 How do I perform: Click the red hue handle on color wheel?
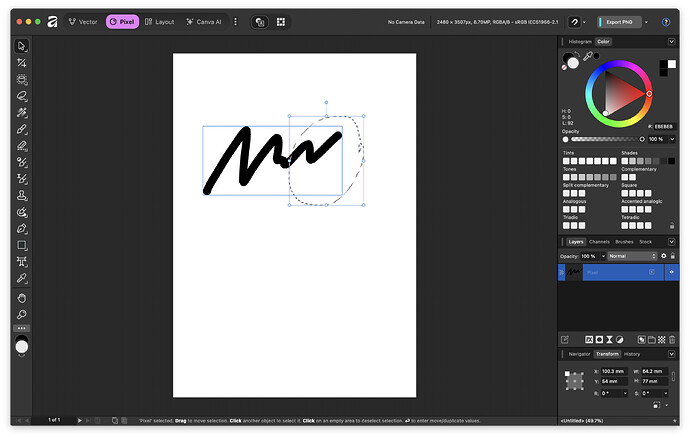(649, 94)
